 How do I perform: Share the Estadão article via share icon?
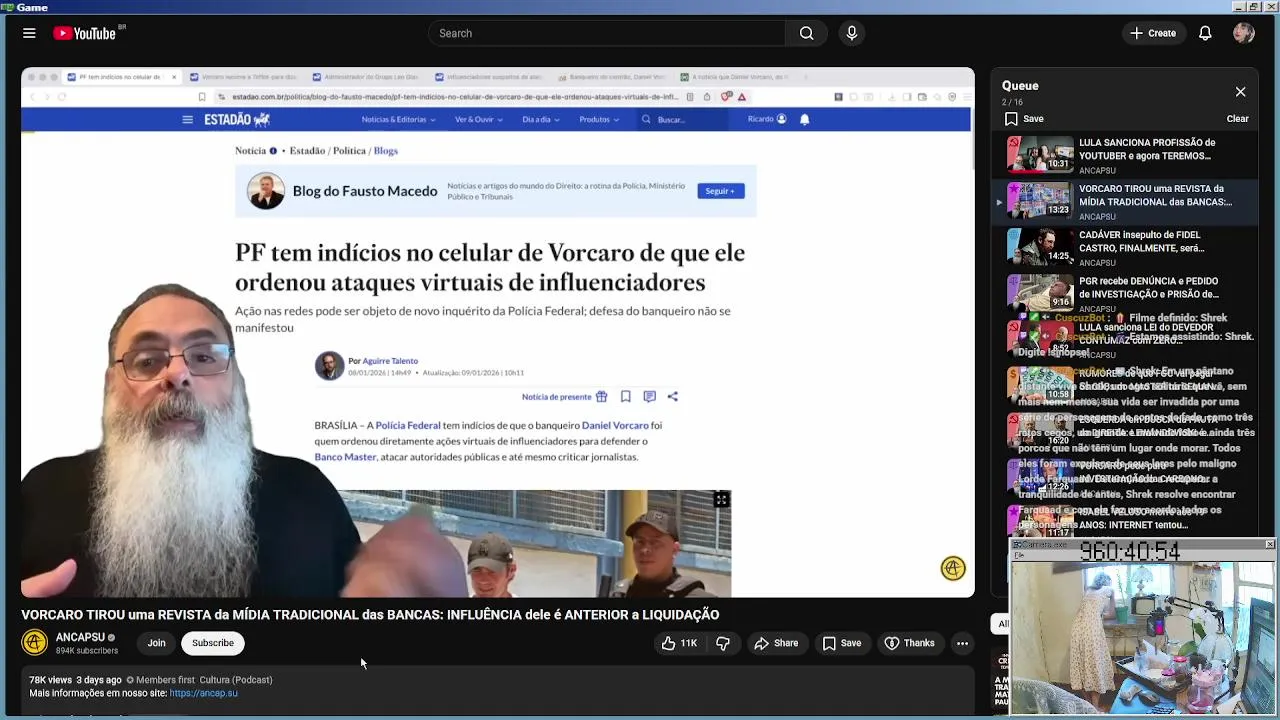tap(672, 397)
